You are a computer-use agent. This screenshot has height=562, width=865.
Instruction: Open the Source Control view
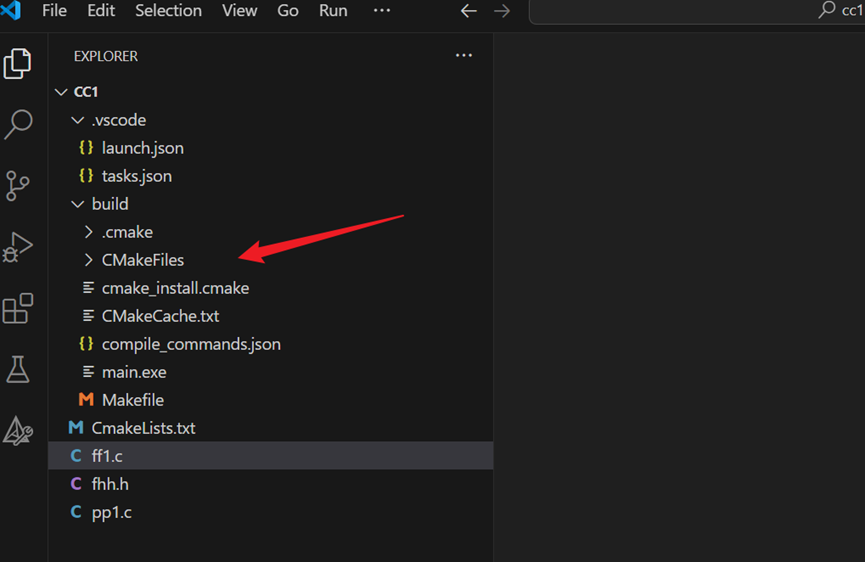(18, 185)
